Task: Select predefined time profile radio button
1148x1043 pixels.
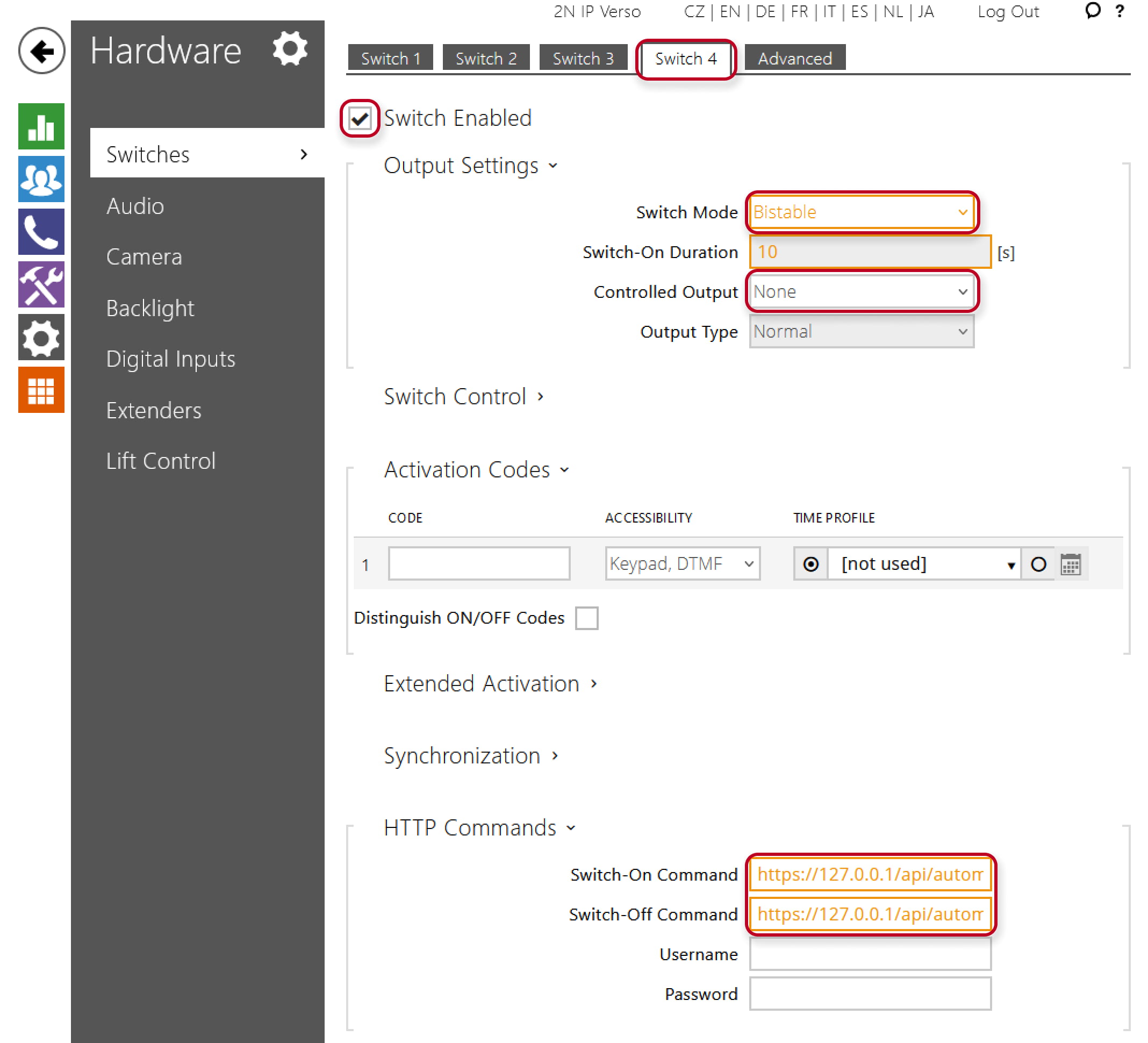Action: coord(811,564)
